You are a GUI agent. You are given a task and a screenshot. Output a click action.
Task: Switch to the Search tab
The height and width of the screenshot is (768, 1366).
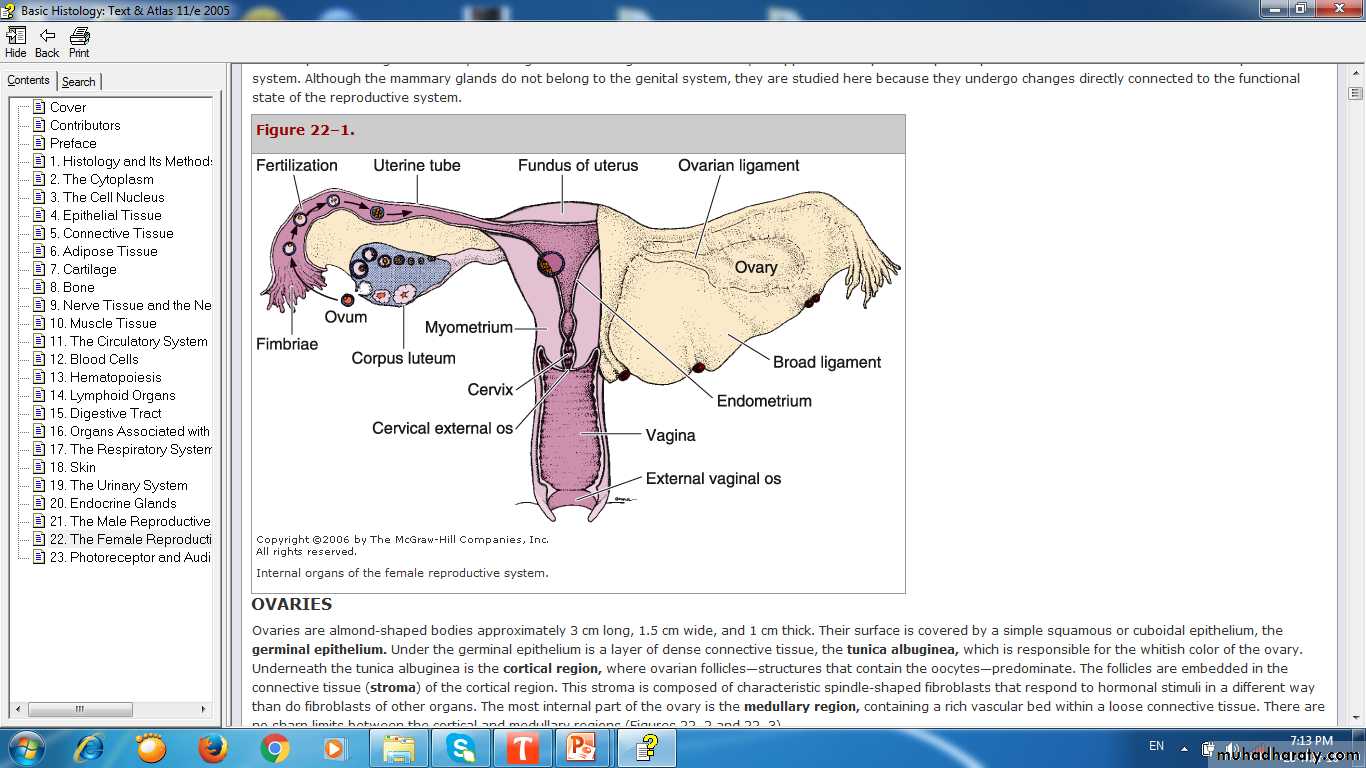click(79, 82)
